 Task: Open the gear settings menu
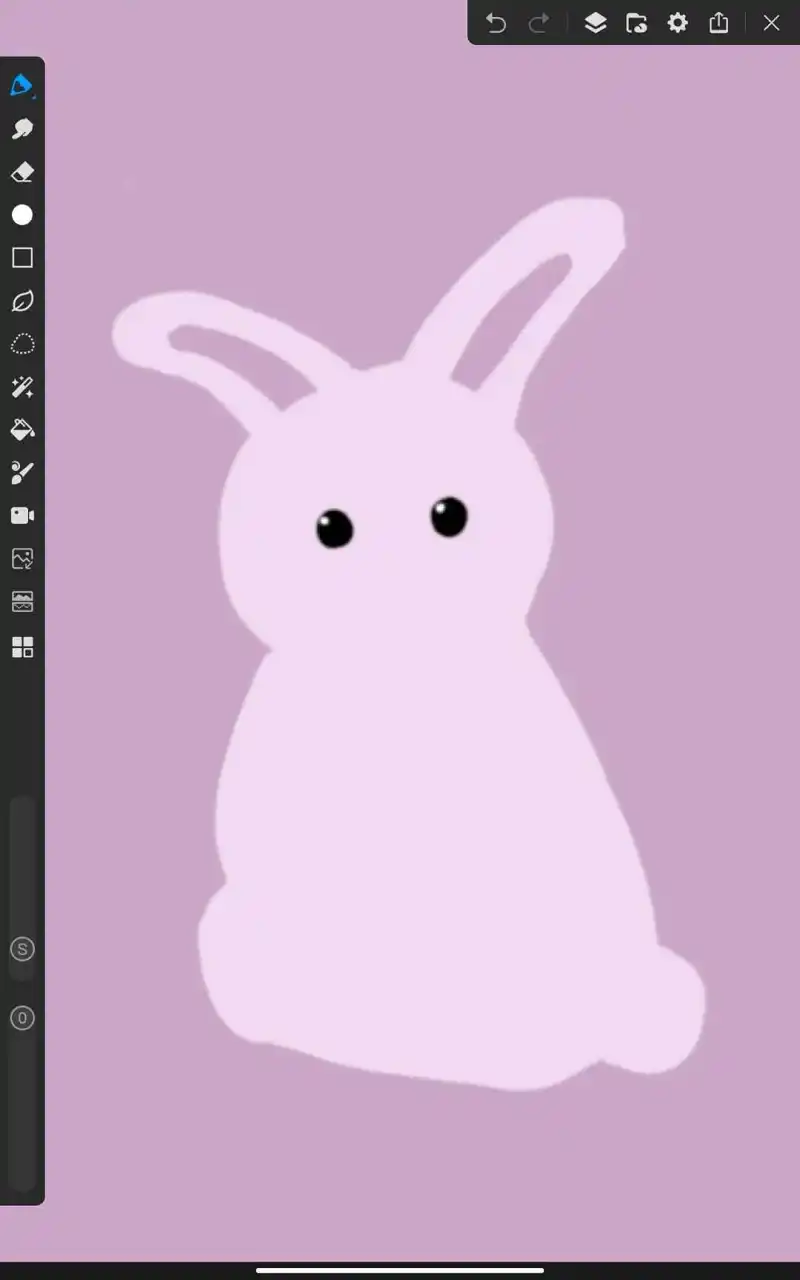point(678,23)
